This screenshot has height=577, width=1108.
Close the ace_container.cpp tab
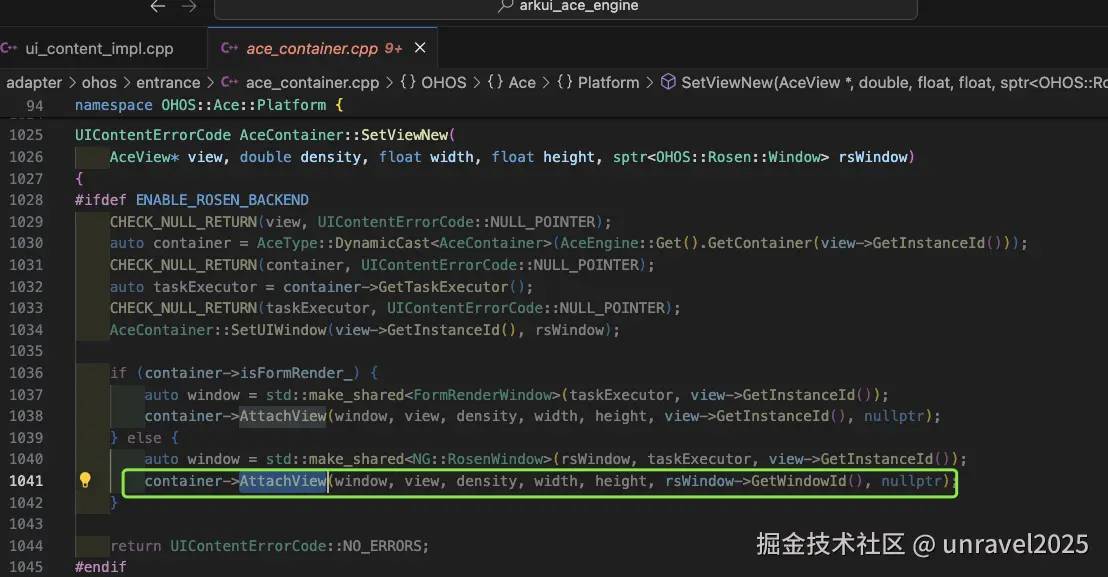[x=420, y=47]
